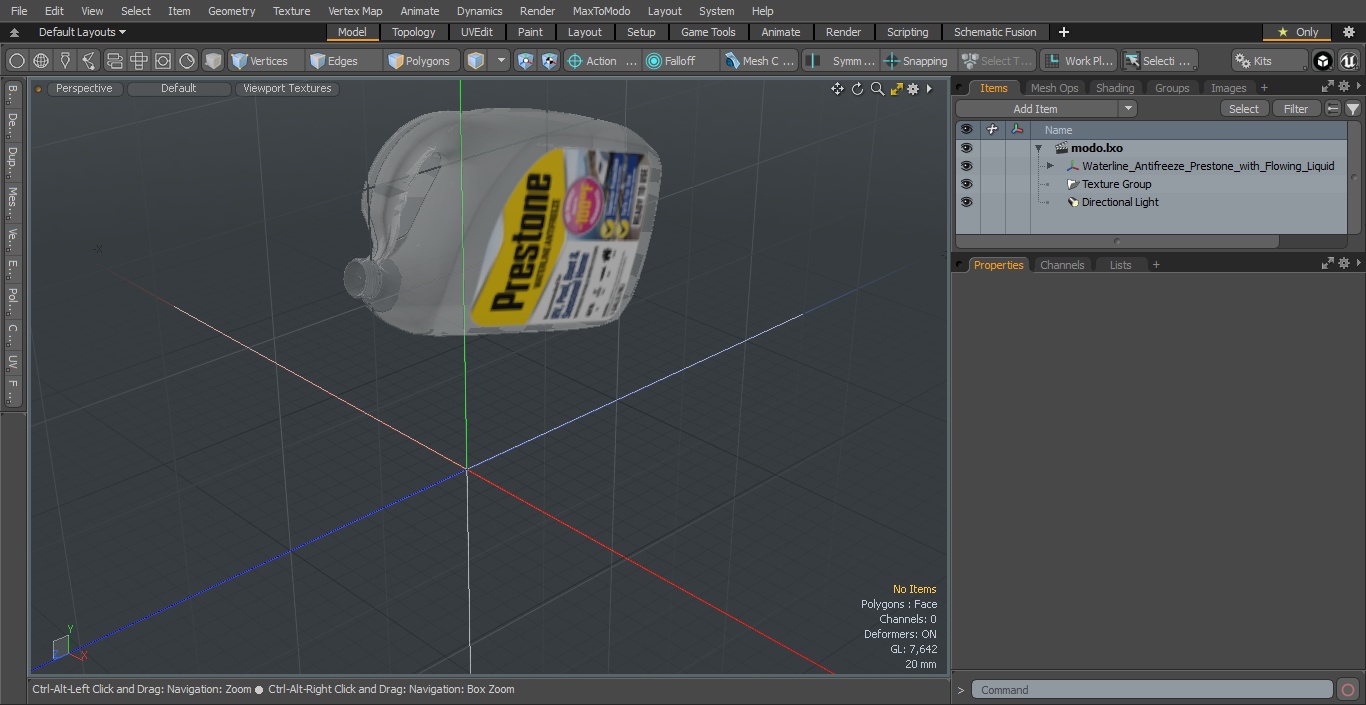Click the Unity cube icon
1366x705 pixels.
[x=1323, y=61]
